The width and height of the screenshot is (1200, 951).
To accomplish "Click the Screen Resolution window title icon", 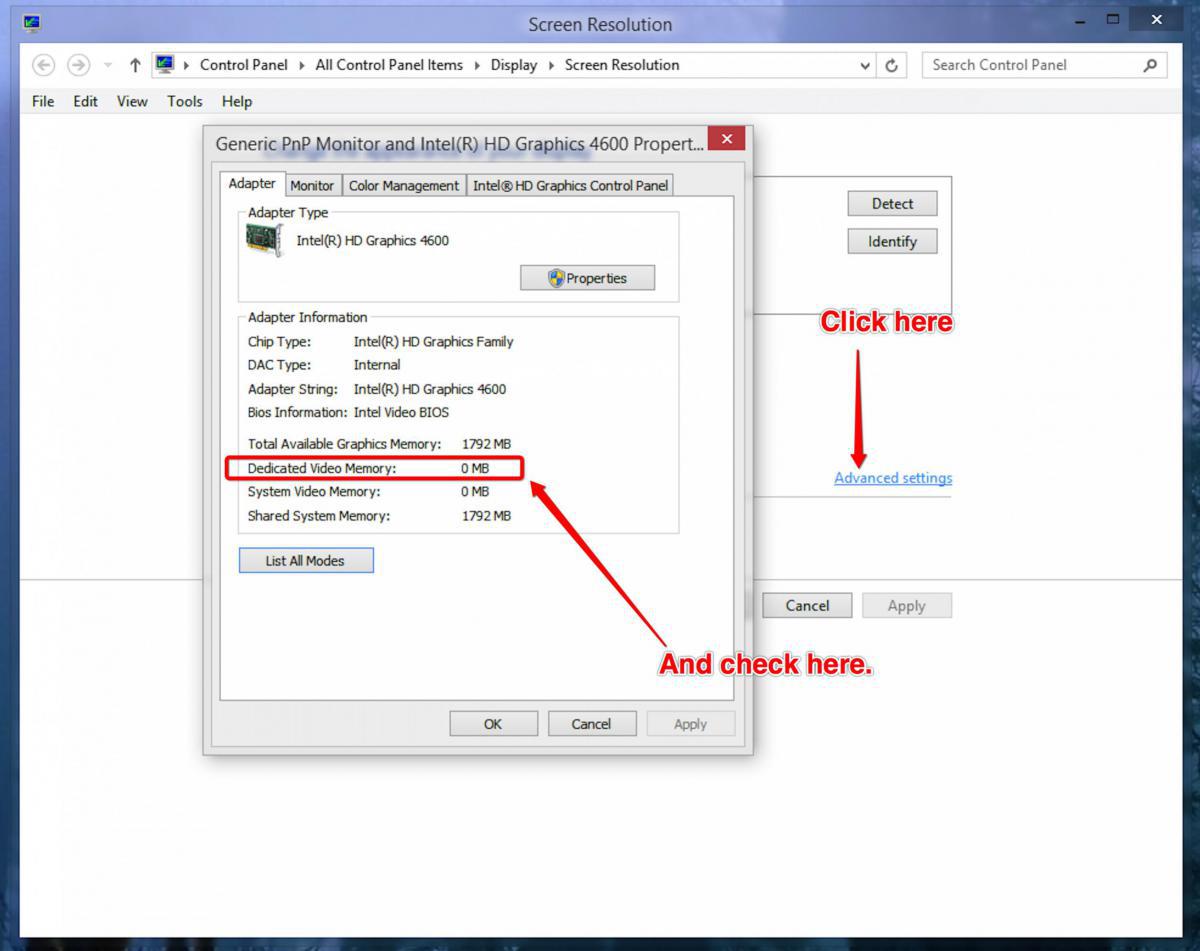I will click(x=32, y=22).
